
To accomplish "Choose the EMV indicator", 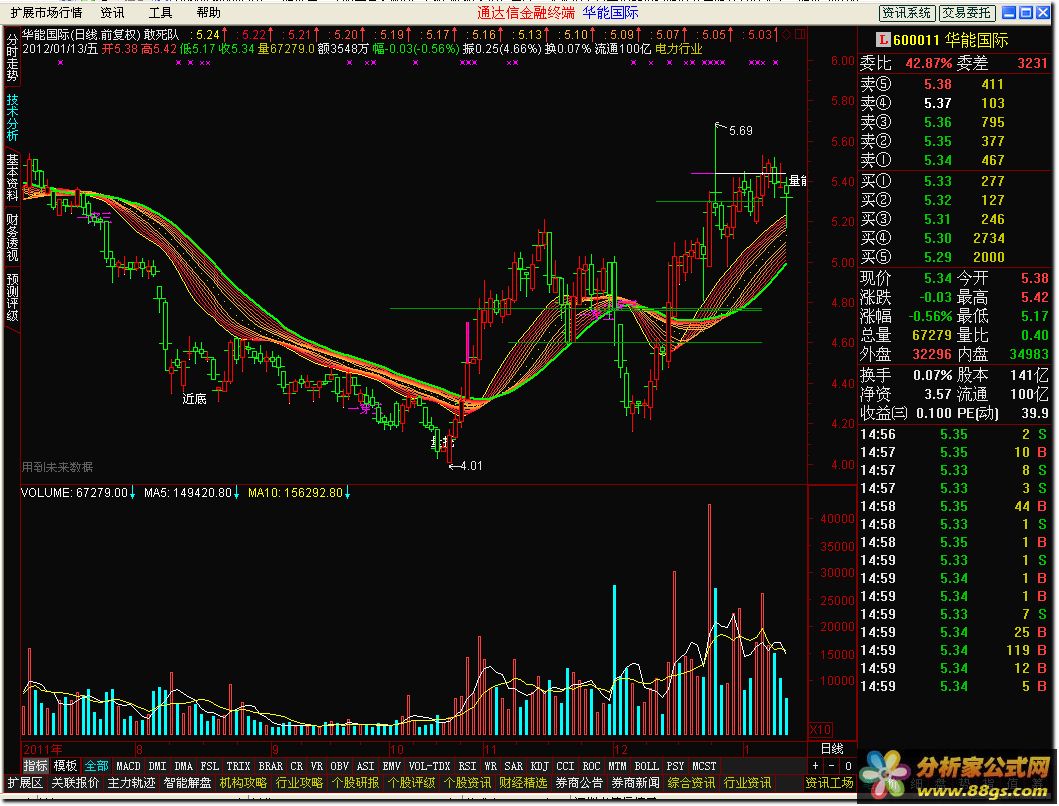I will click(392, 766).
